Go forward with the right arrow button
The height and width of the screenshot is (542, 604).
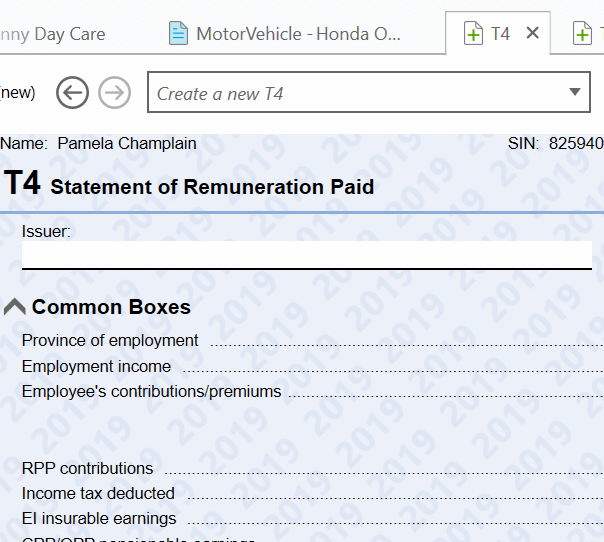click(114, 92)
